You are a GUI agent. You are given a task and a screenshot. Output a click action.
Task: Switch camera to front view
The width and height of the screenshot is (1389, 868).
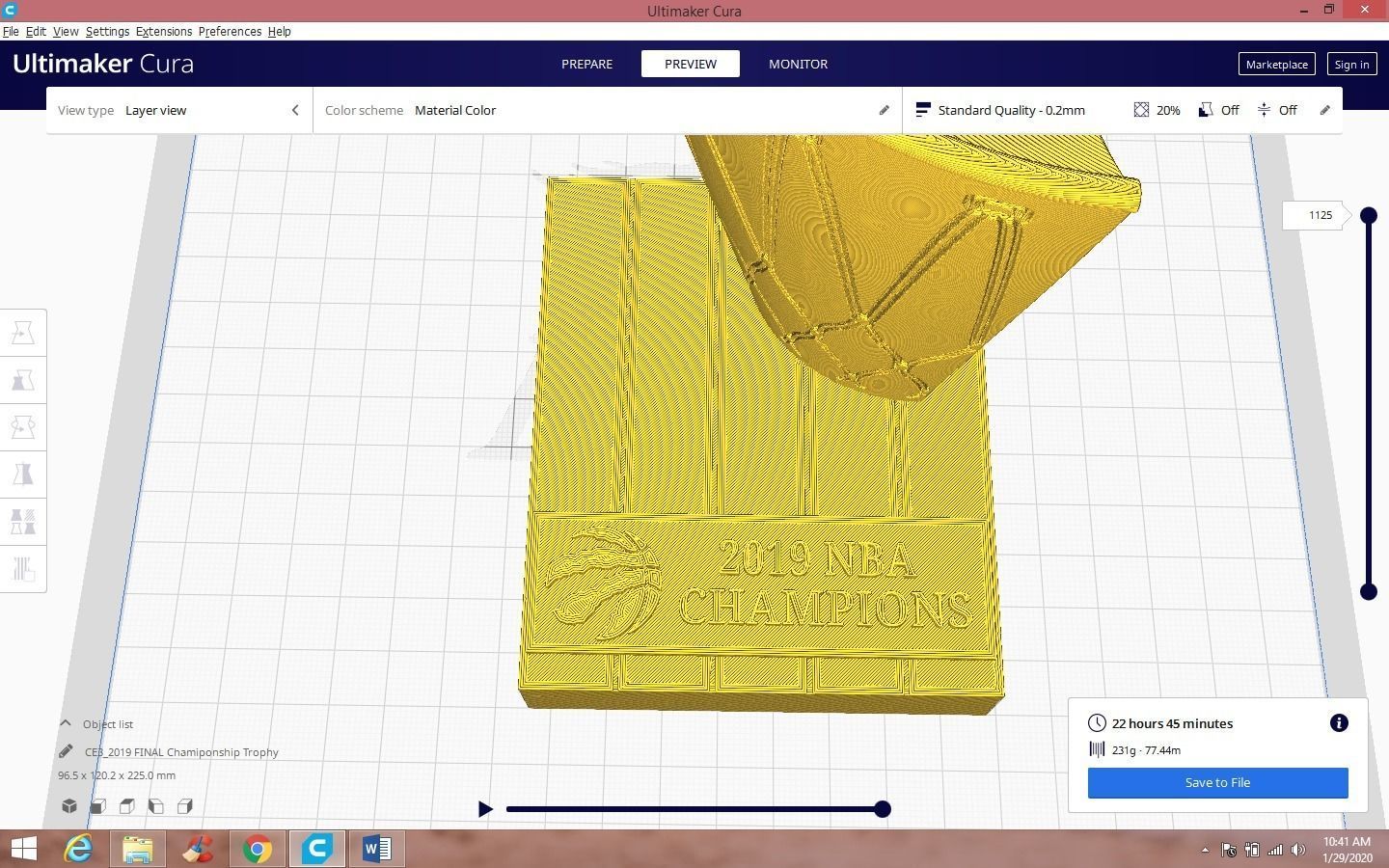(x=98, y=806)
